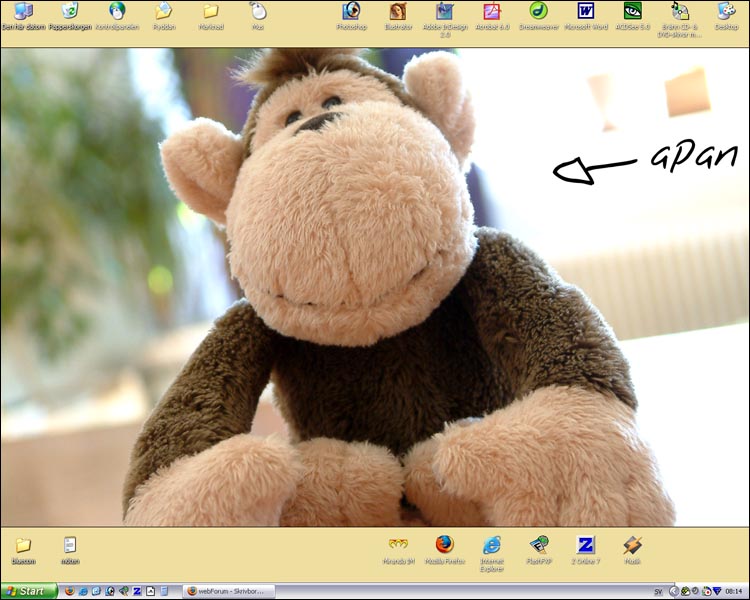This screenshot has width=750, height=600.
Task: Expand hidden system tray icons arrow
Action: pyautogui.click(x=673, y=591)
